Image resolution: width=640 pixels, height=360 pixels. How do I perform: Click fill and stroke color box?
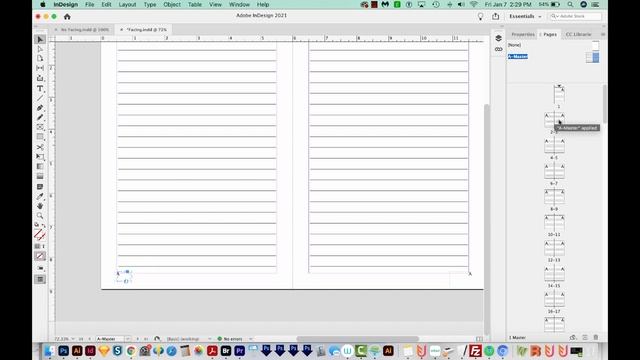(x=39, y=235)
